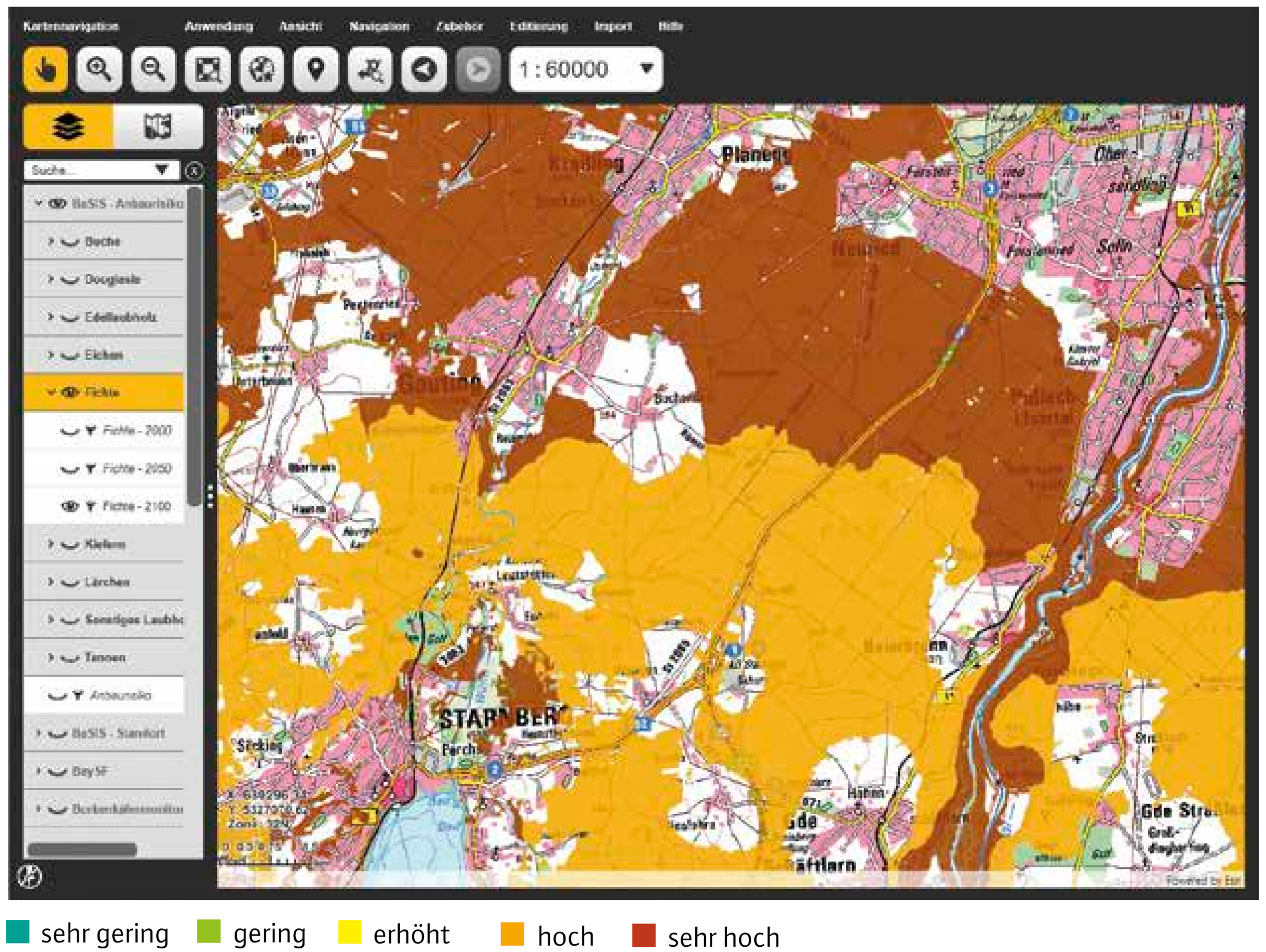Click the zoom out magnifier icon
The width and height of the screenshot is (1266, 952).
[x=153, y=70]
